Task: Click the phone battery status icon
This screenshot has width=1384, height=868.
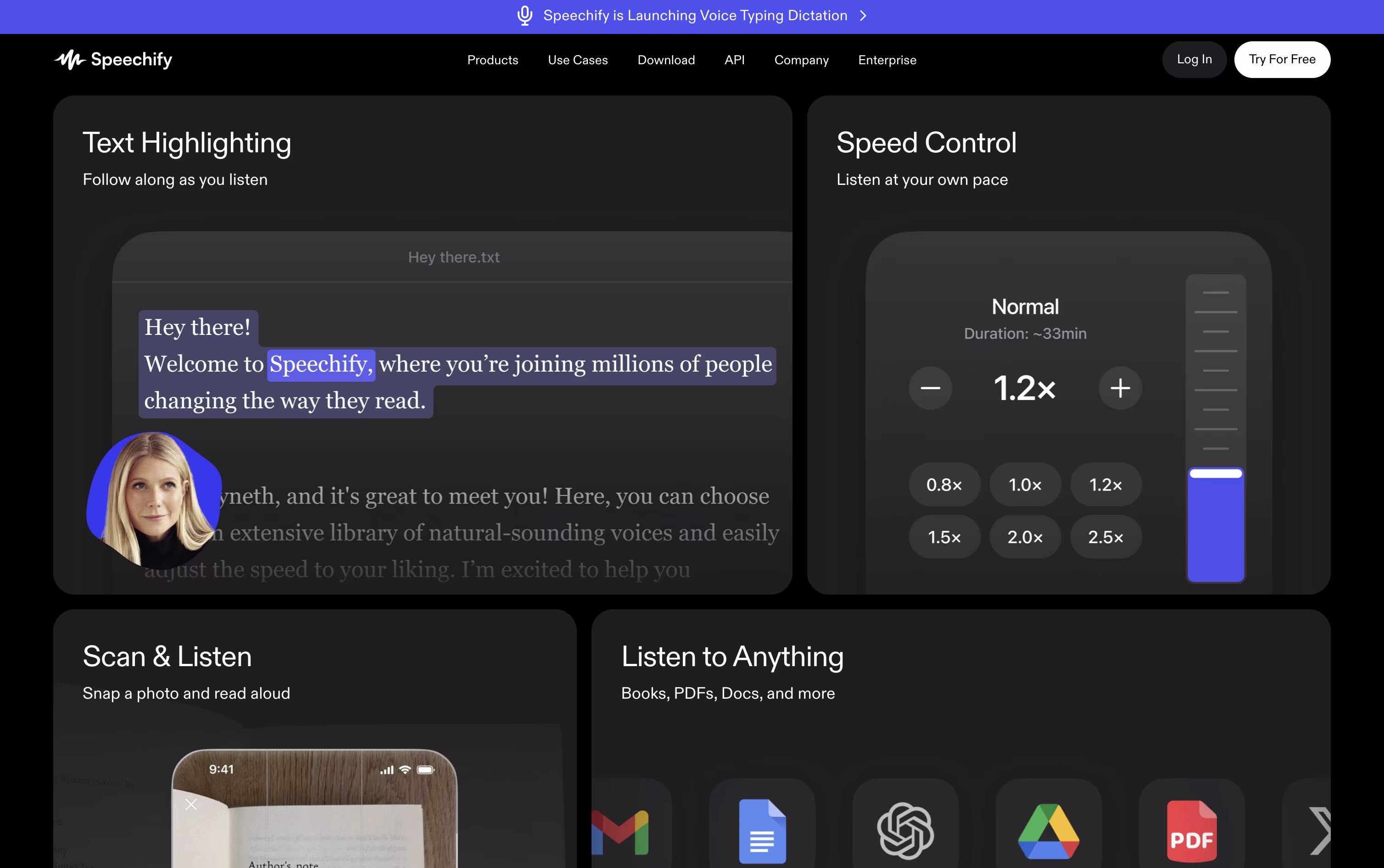Action: click(425, 770)
